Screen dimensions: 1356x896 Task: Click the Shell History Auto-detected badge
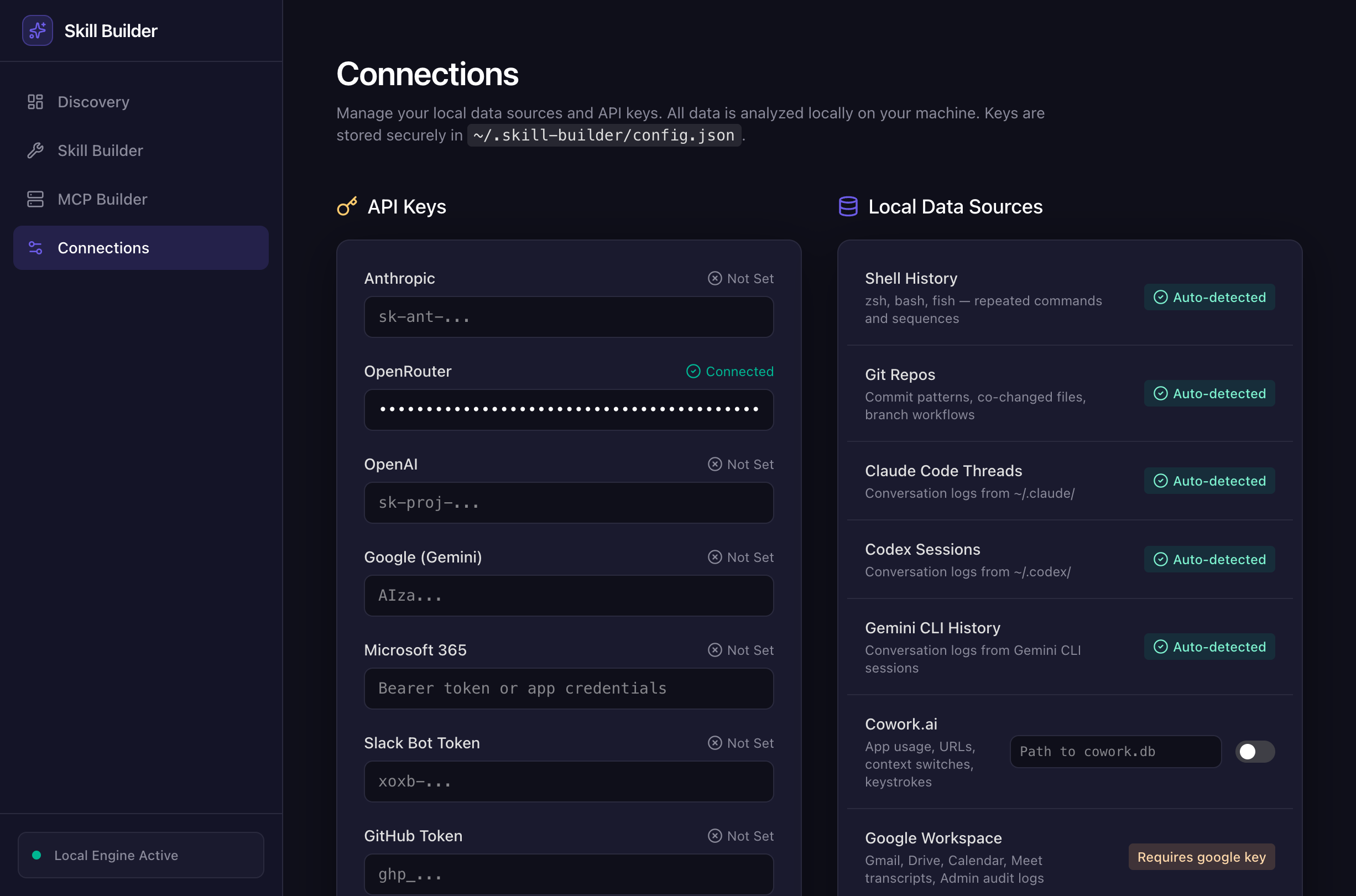(x=1209, y=297)
